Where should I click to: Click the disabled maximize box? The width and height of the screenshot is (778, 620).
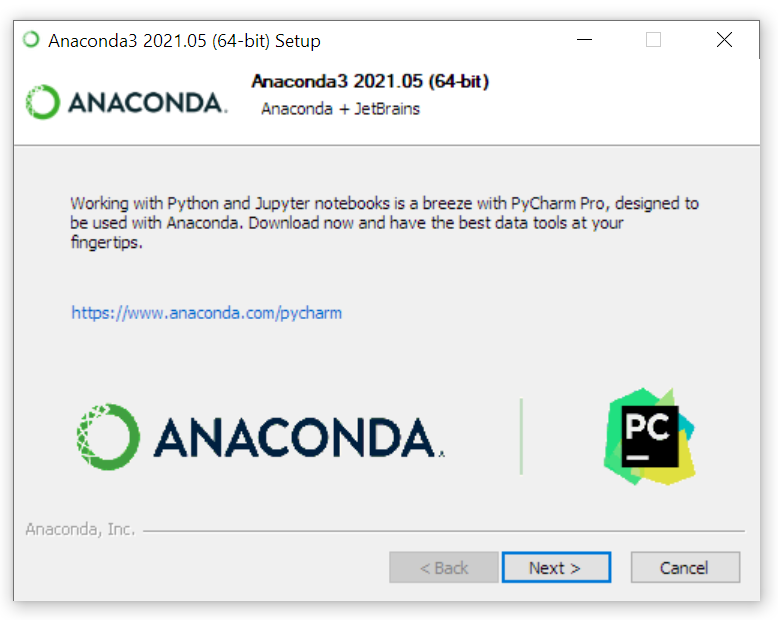pyautogui.click(x=653, y=40)
